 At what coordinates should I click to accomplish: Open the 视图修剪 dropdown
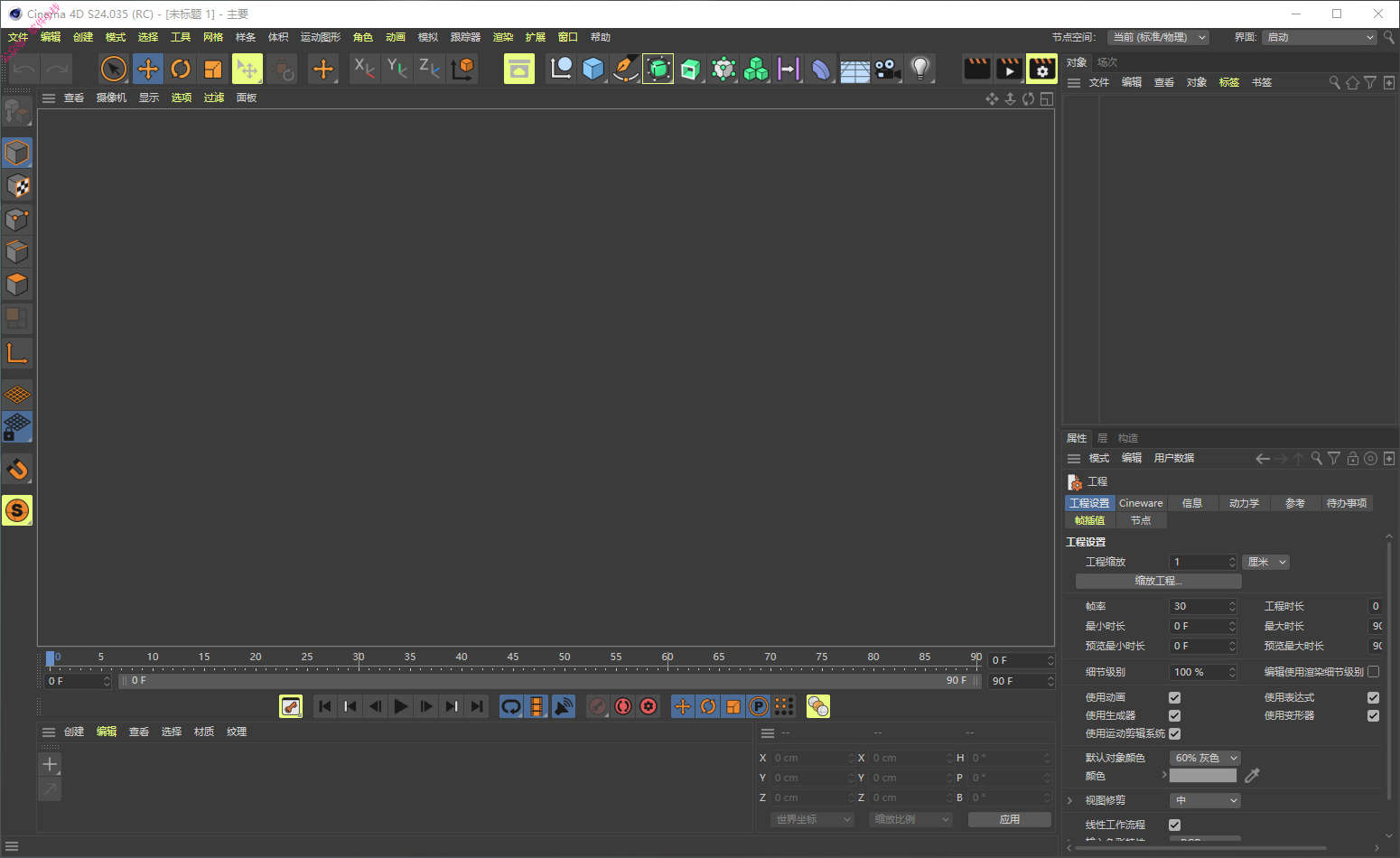1205,800
